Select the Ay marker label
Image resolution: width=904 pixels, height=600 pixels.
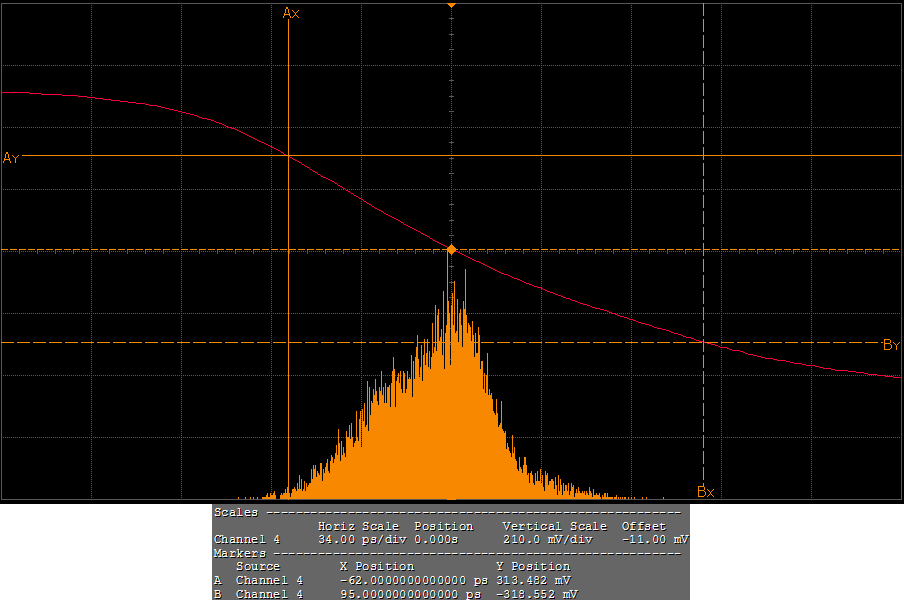click(11, 158)
